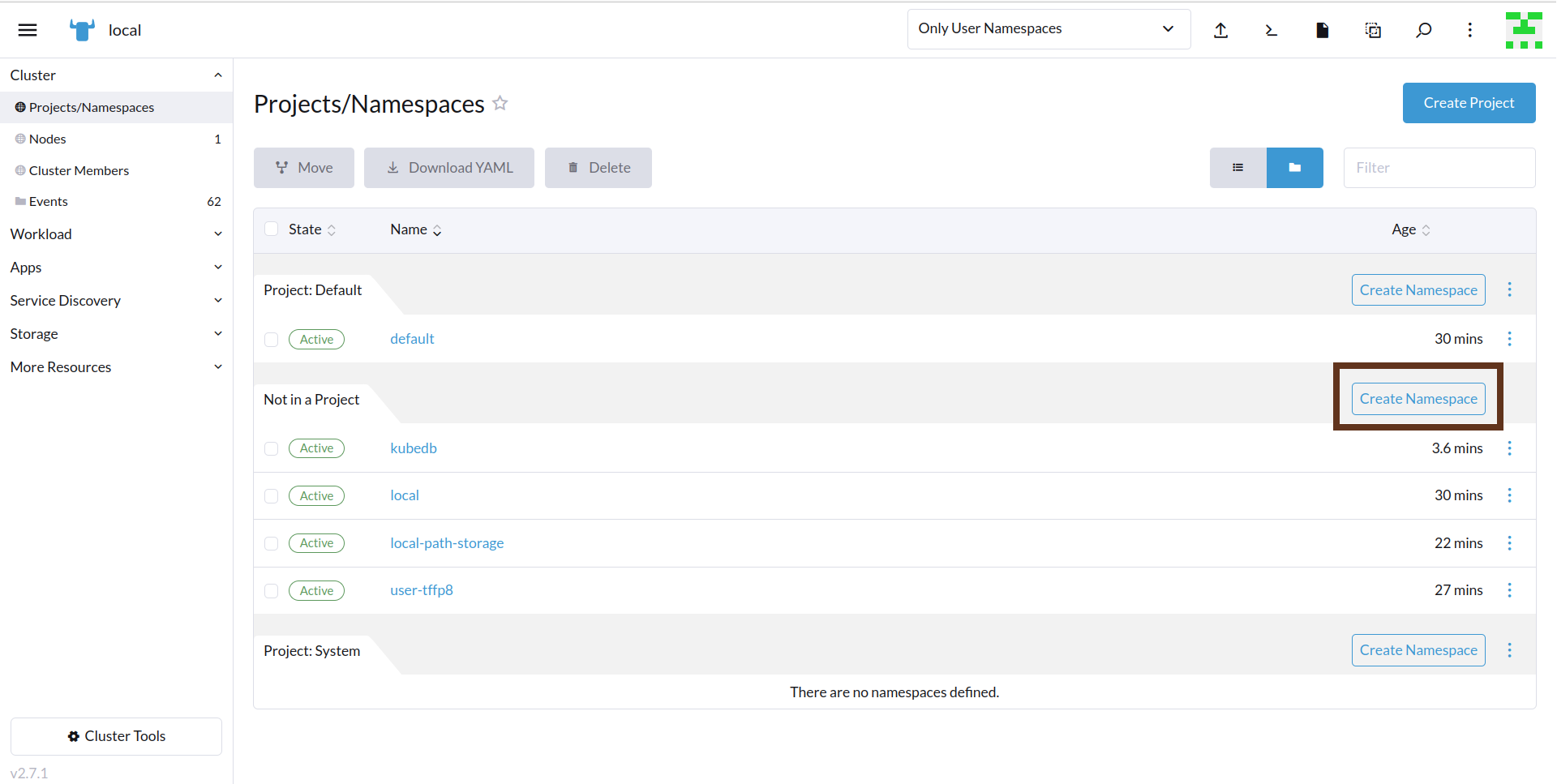This screenshot has width=1557, height=784.
Task: Check the kubedb namespace checkbox
Action: [x=272, y=448]
